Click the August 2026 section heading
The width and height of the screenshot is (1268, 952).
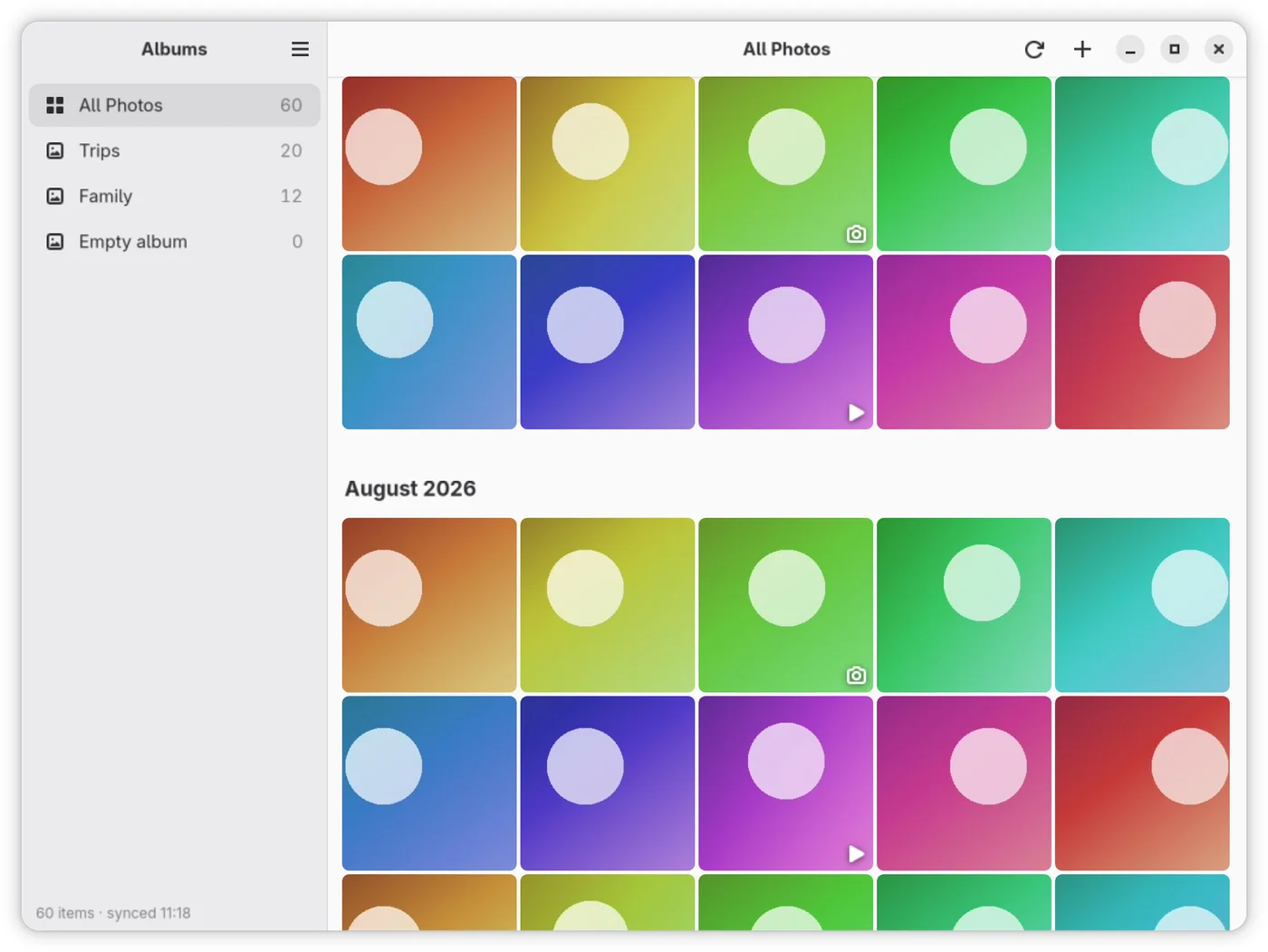click(x=410, y=488)
